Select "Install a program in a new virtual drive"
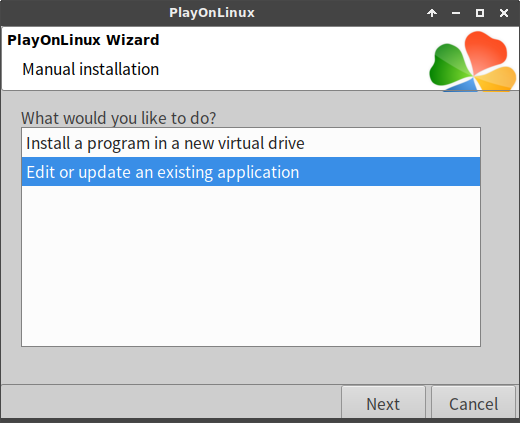 click(251, 143)
